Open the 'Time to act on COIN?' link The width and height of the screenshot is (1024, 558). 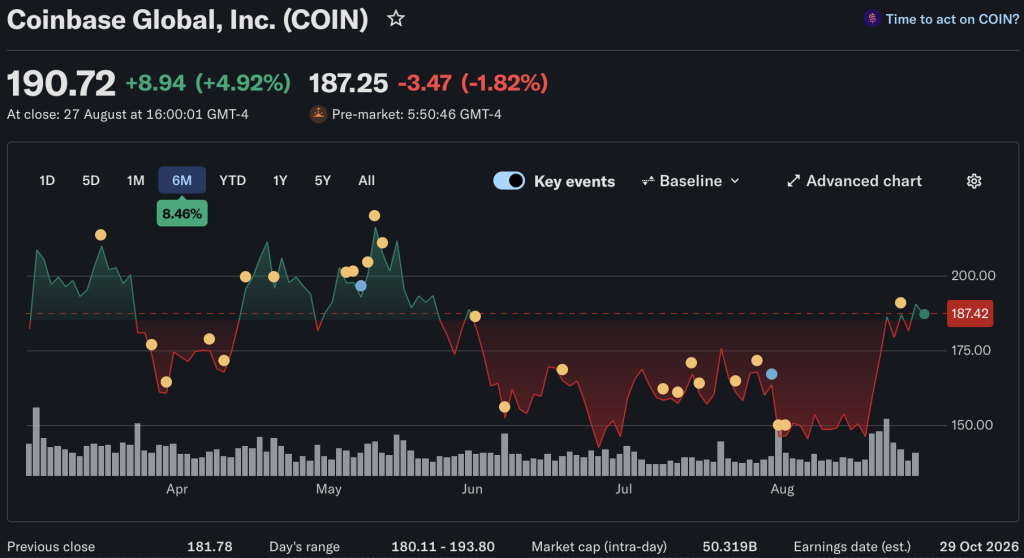pos(952,19)
